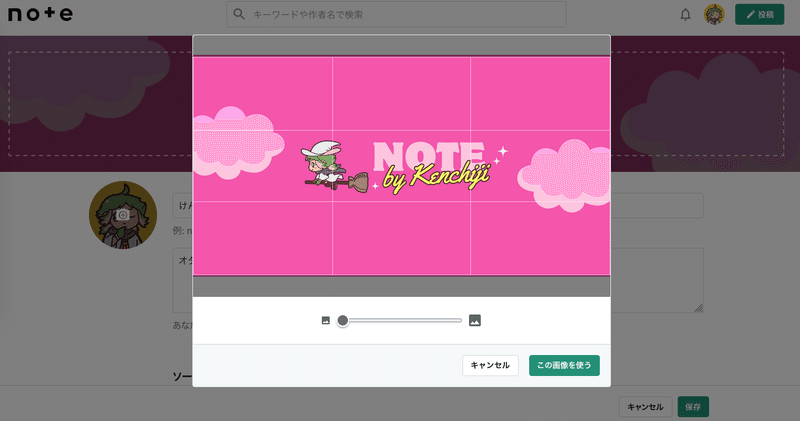Open the notifications bell
Image resolution: width=800 pixels, height=421 pixels.
tap(685, 15)
